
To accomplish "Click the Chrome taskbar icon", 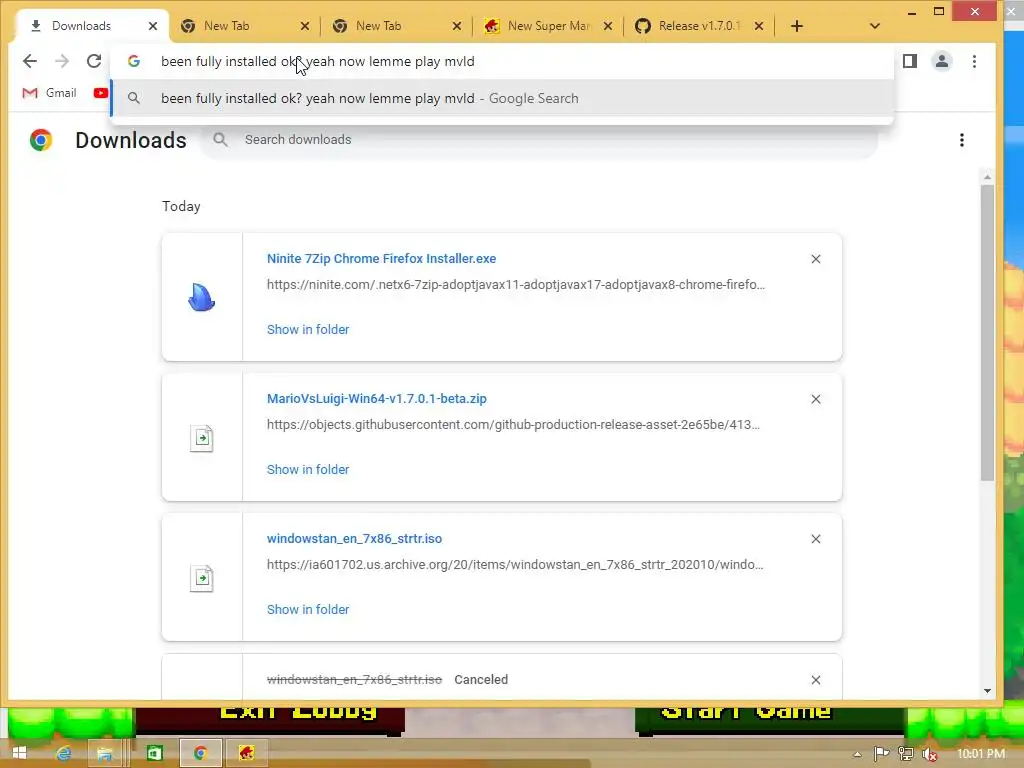I will [x=200, y=753].
